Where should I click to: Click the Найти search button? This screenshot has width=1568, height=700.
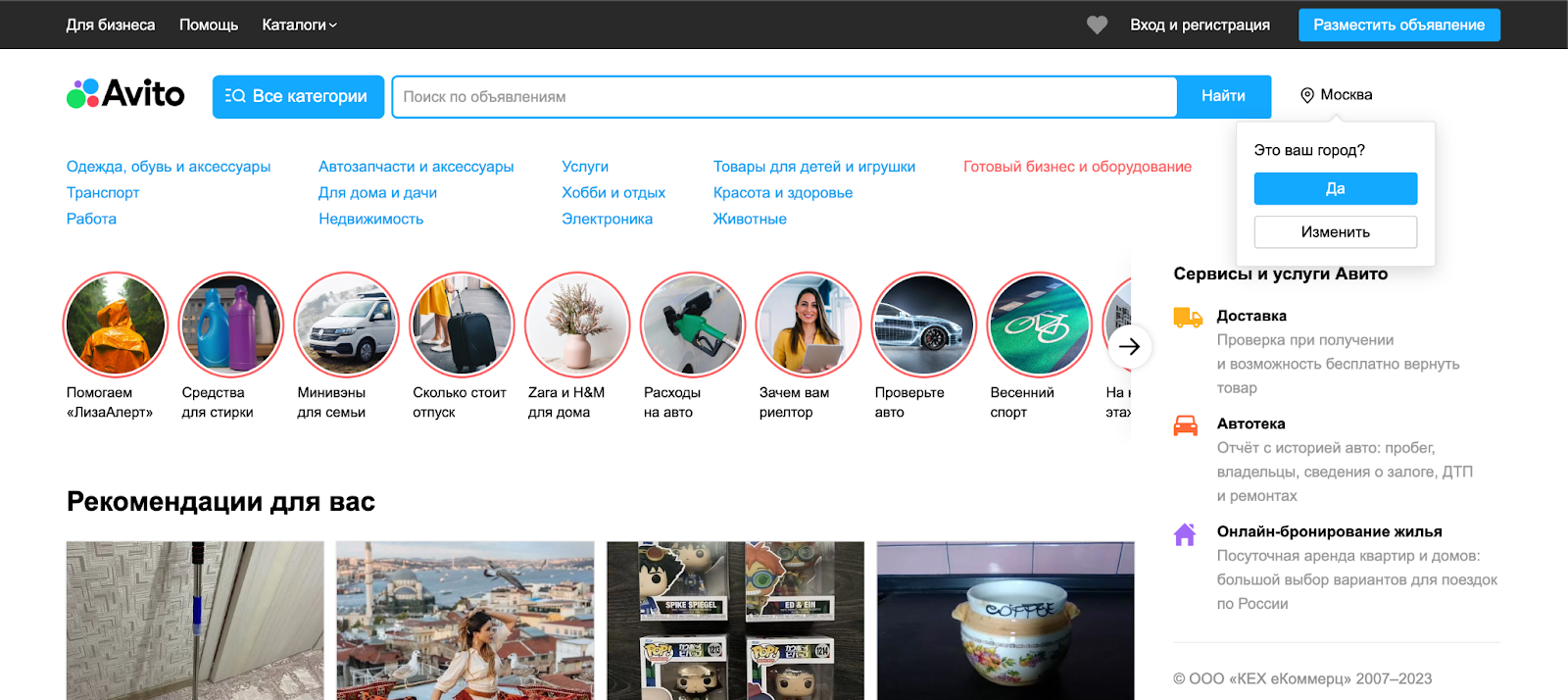[1223, 96]
